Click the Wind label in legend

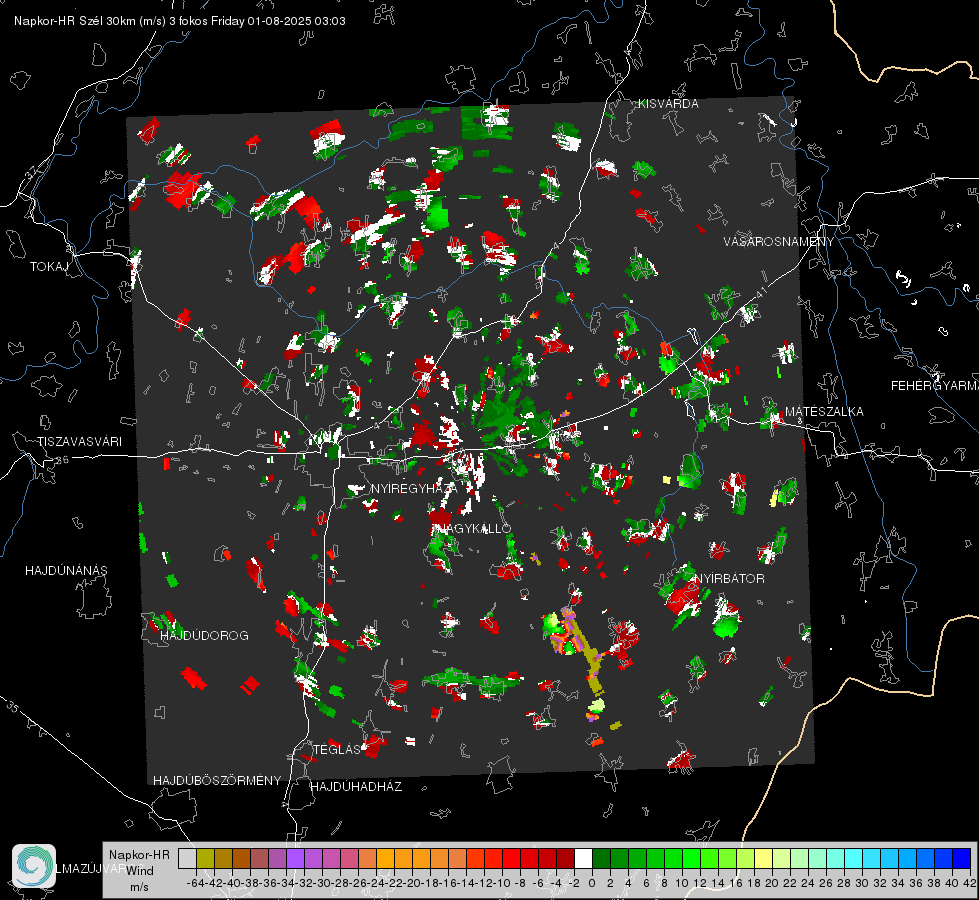click(x=140, y=871)
